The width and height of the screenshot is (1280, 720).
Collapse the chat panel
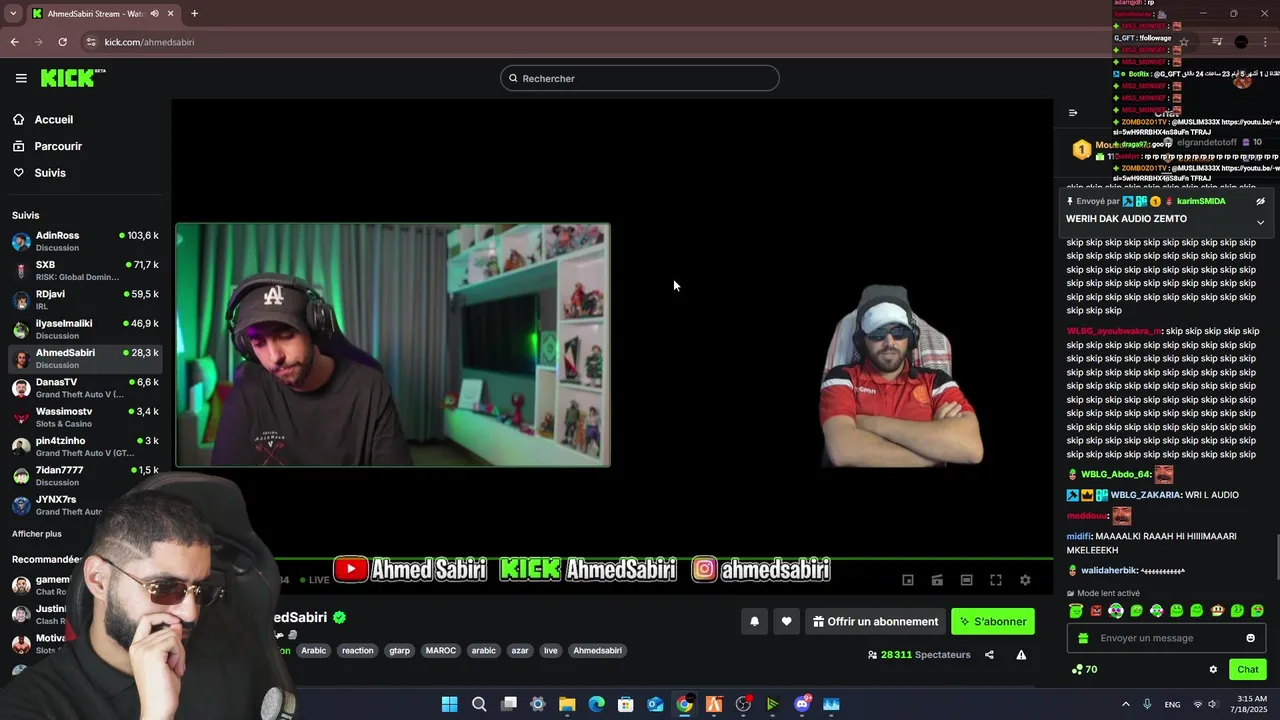click(x=1073, y=113)
